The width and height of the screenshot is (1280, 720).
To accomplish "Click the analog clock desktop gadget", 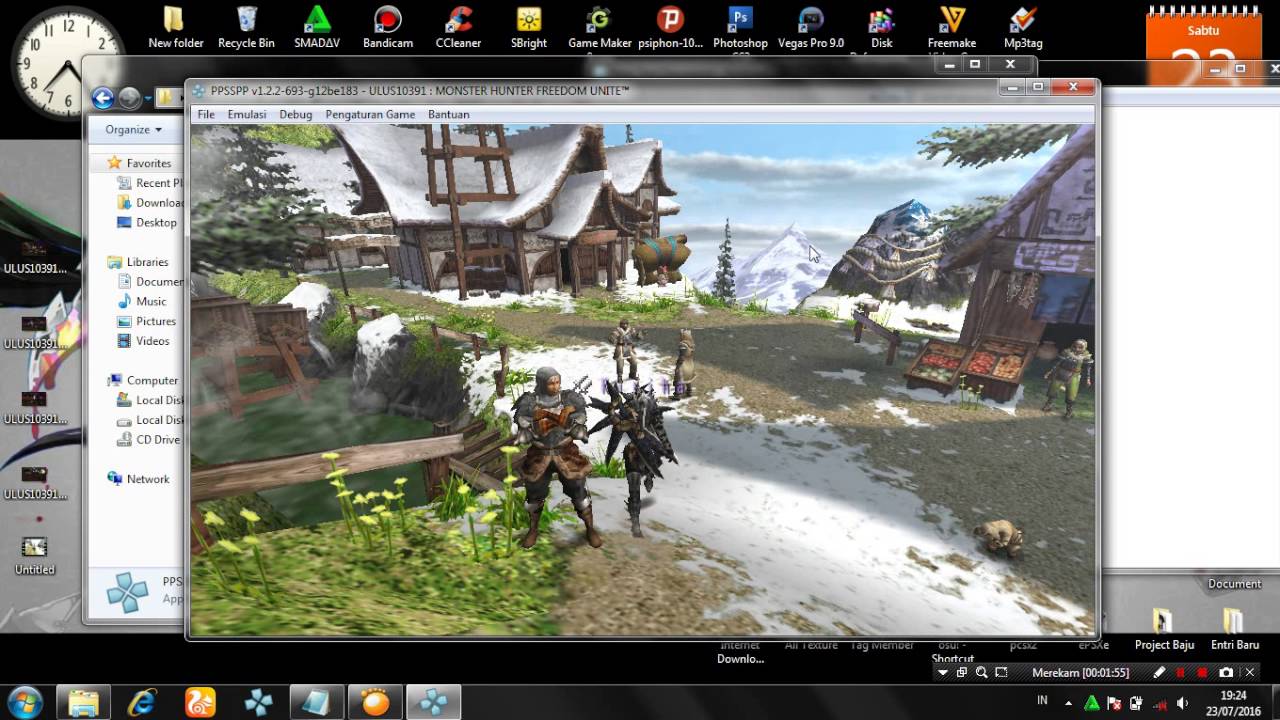I will 66,62.
